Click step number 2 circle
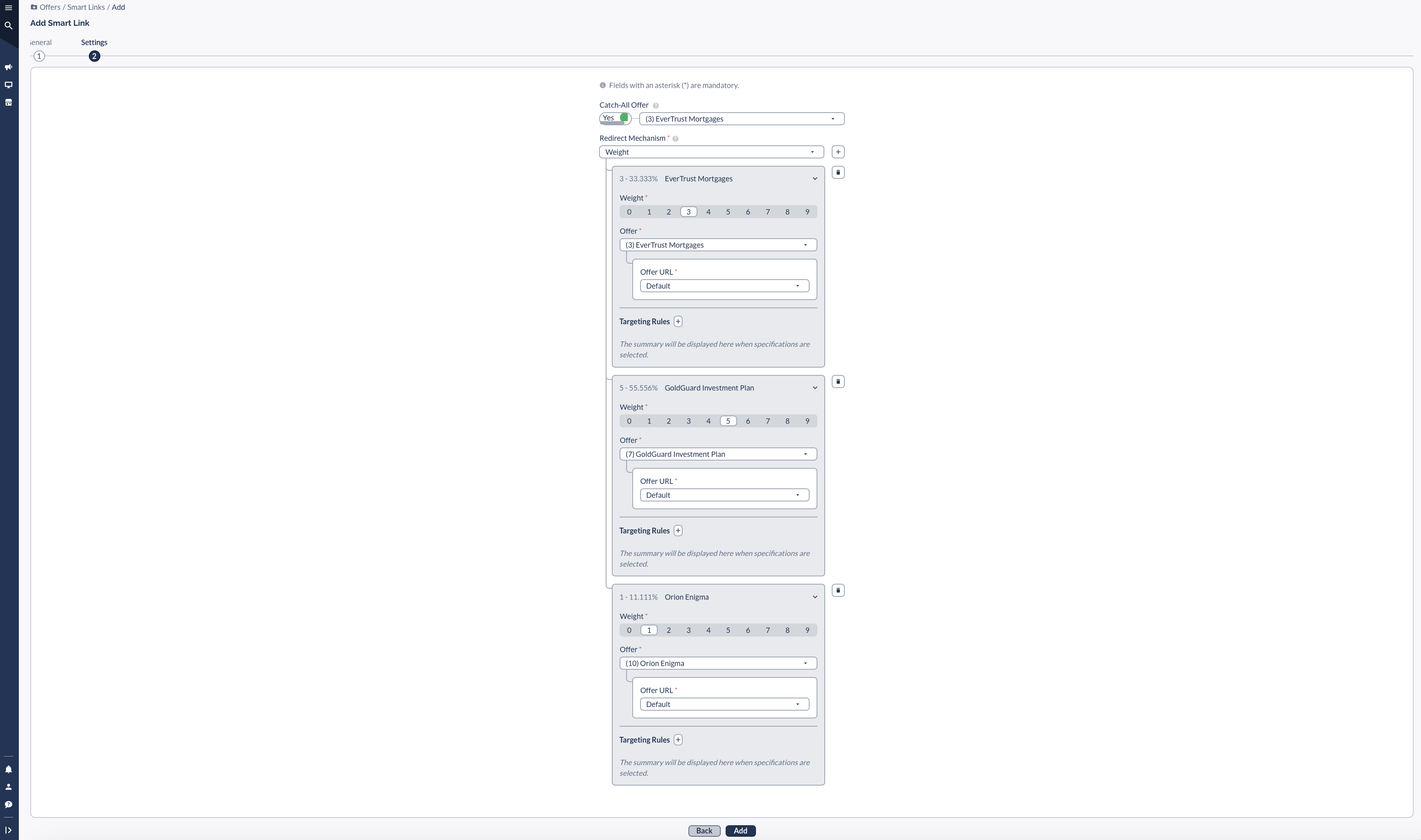The width and height of the screenshot is (1421, 840). [95, 56]
